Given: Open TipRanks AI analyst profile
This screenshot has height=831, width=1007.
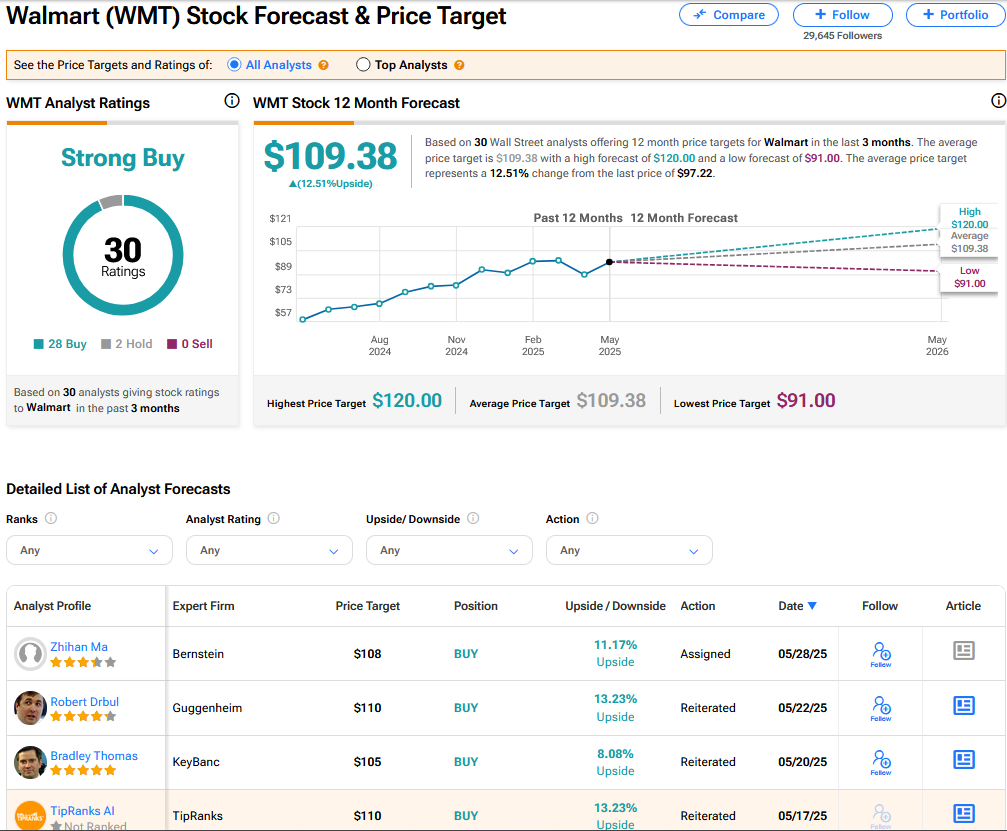Looking at the screenshot, I should (x=82, y=811).
